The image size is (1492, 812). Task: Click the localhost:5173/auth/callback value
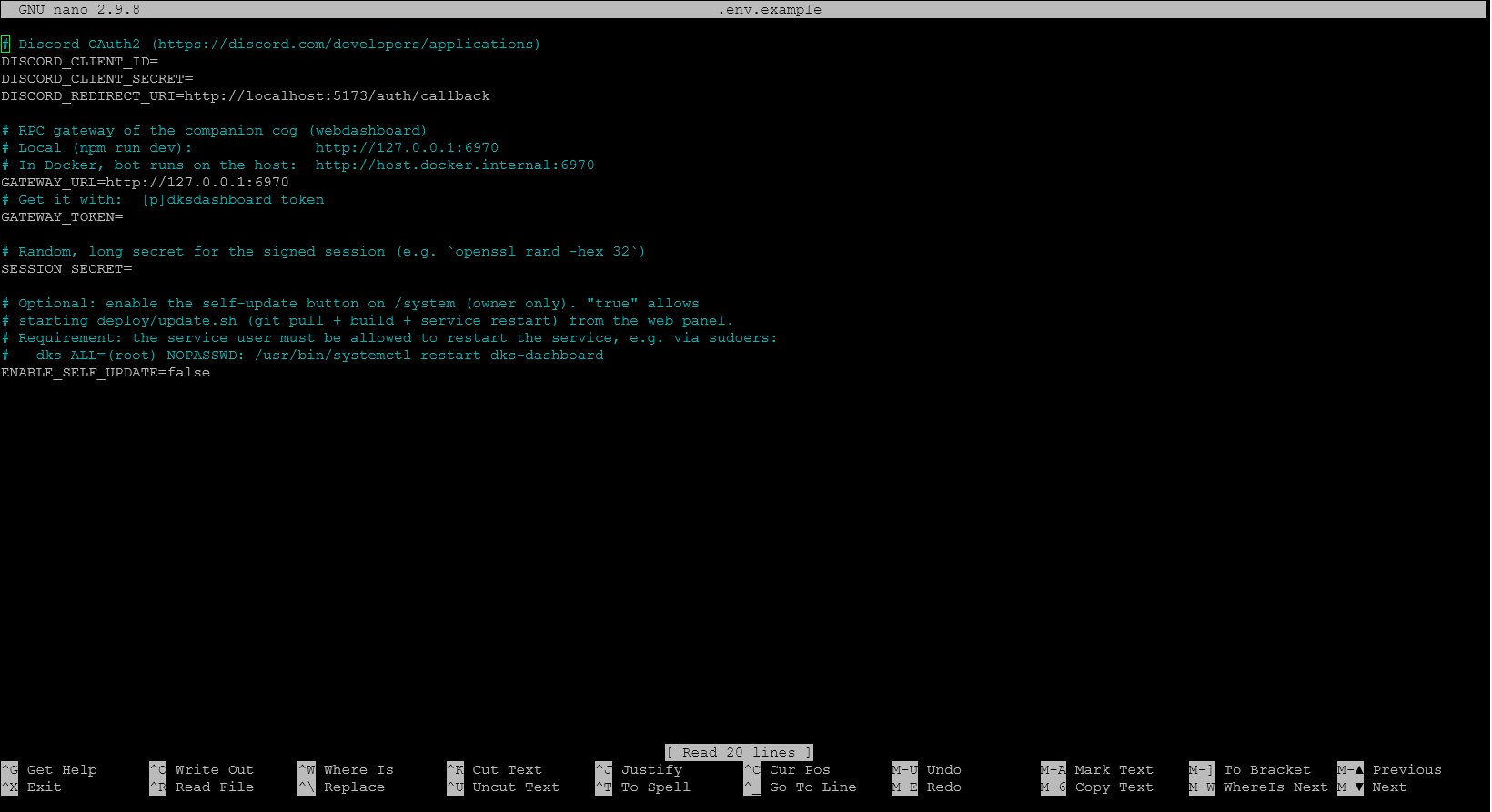[x=368, y=96]
